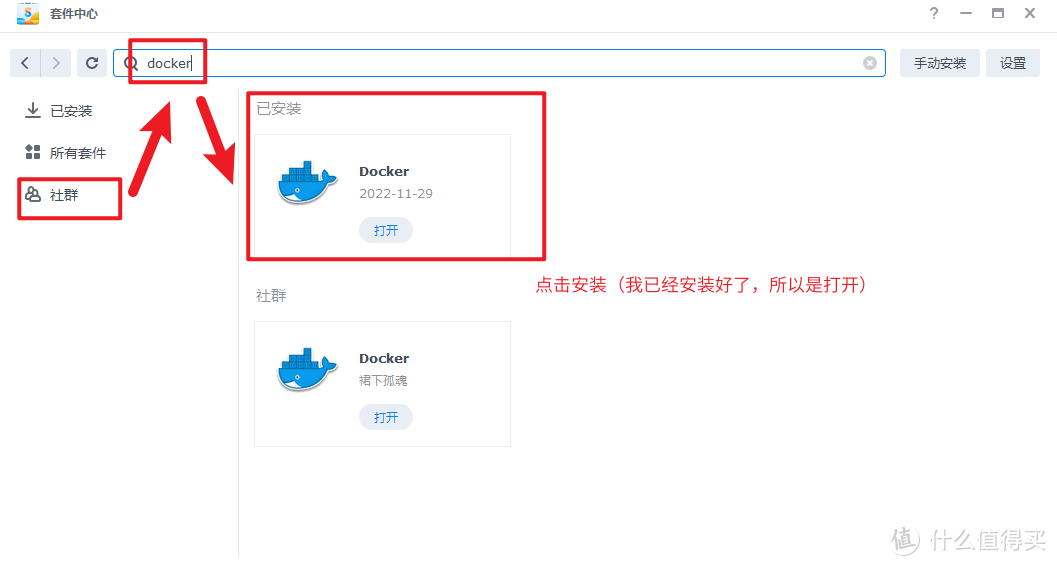Click the search field containing docker
This screenshot has width=1057, height=566.
point(499,63)
